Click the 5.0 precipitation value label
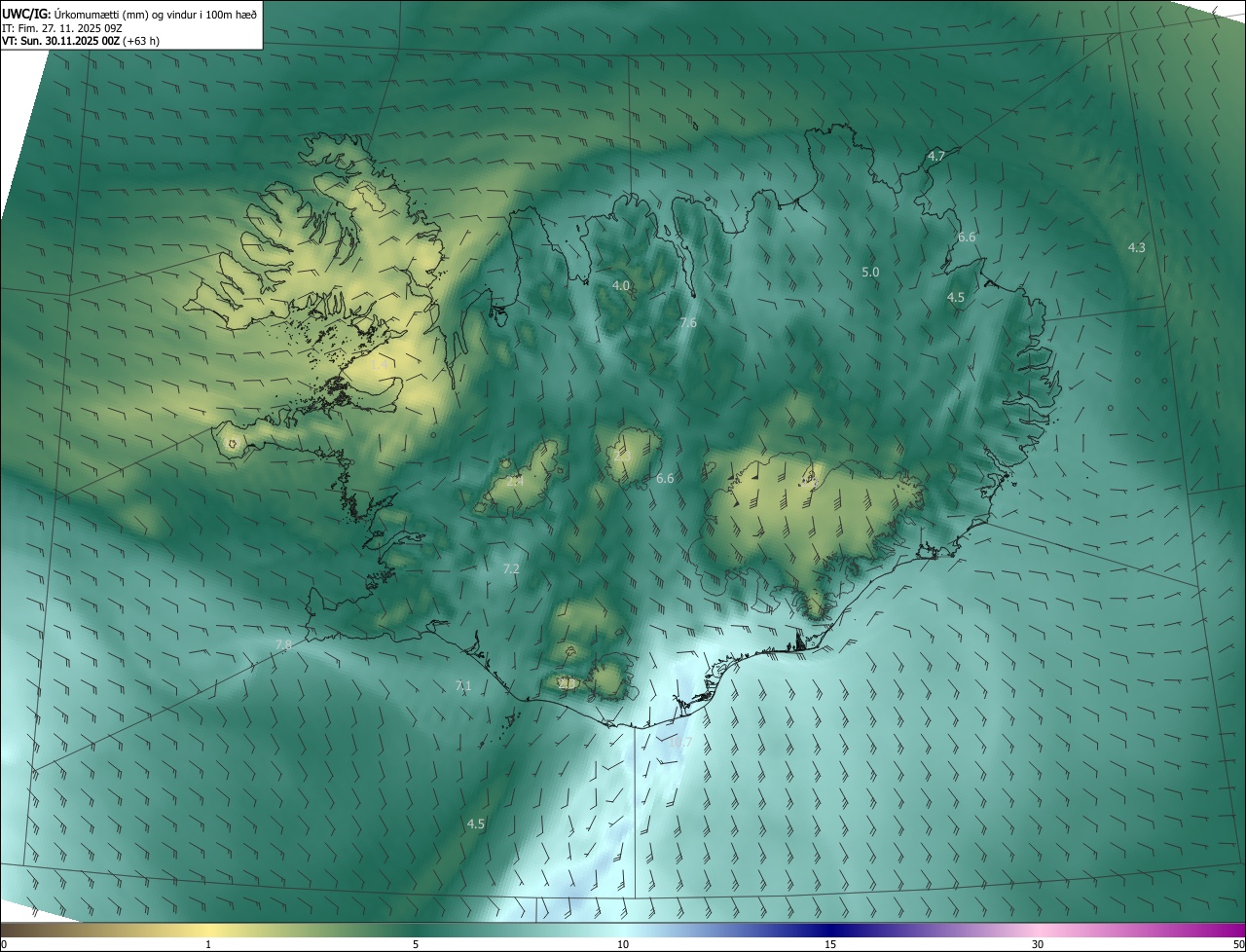Image resolution: width=1246 pixels, height=952 pixels. point(870,273)
